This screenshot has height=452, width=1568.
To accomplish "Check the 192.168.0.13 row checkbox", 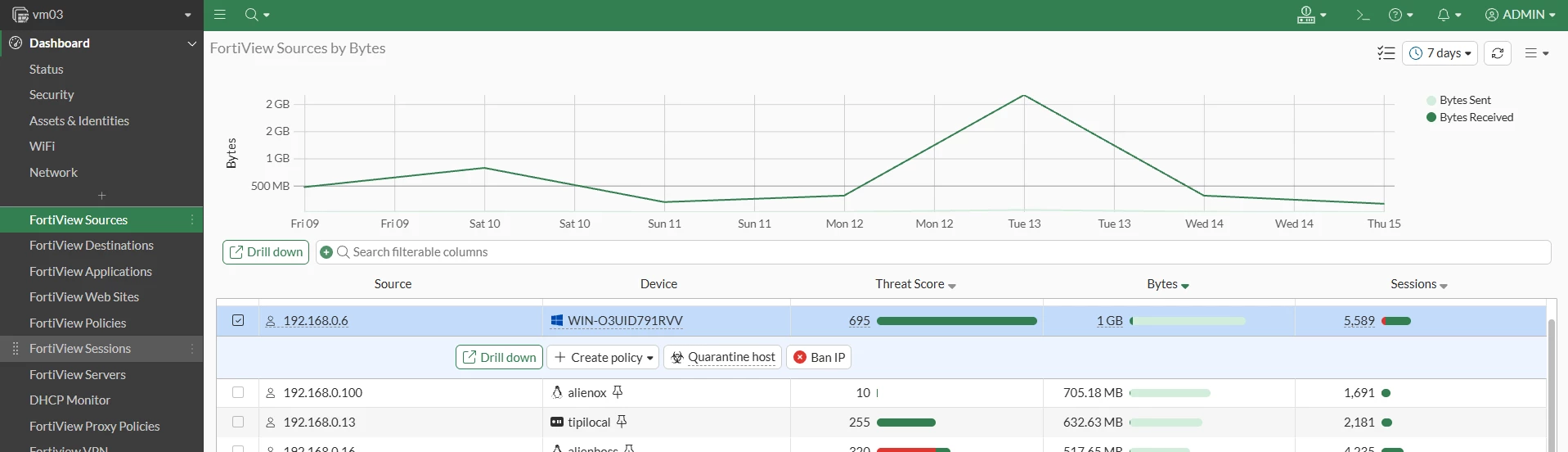I will pyautogui.click(x=238, y=422).
